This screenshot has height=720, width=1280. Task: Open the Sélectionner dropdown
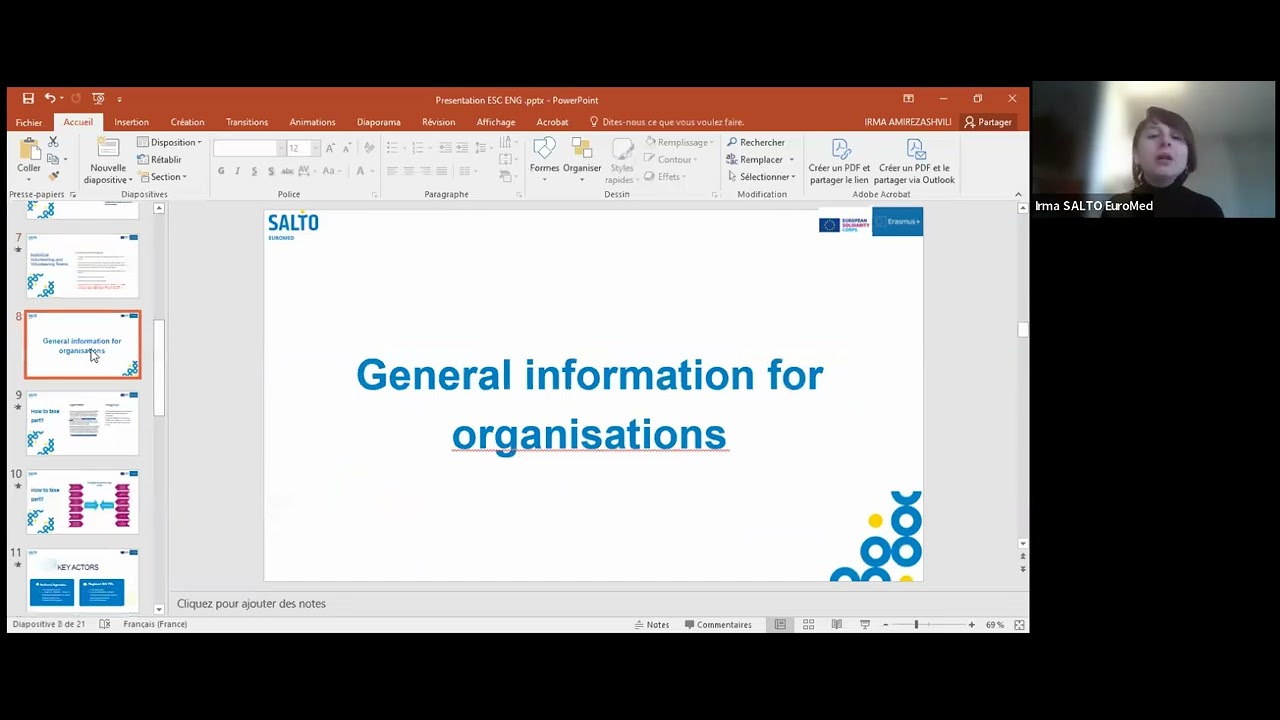click(x=761, y=177)
